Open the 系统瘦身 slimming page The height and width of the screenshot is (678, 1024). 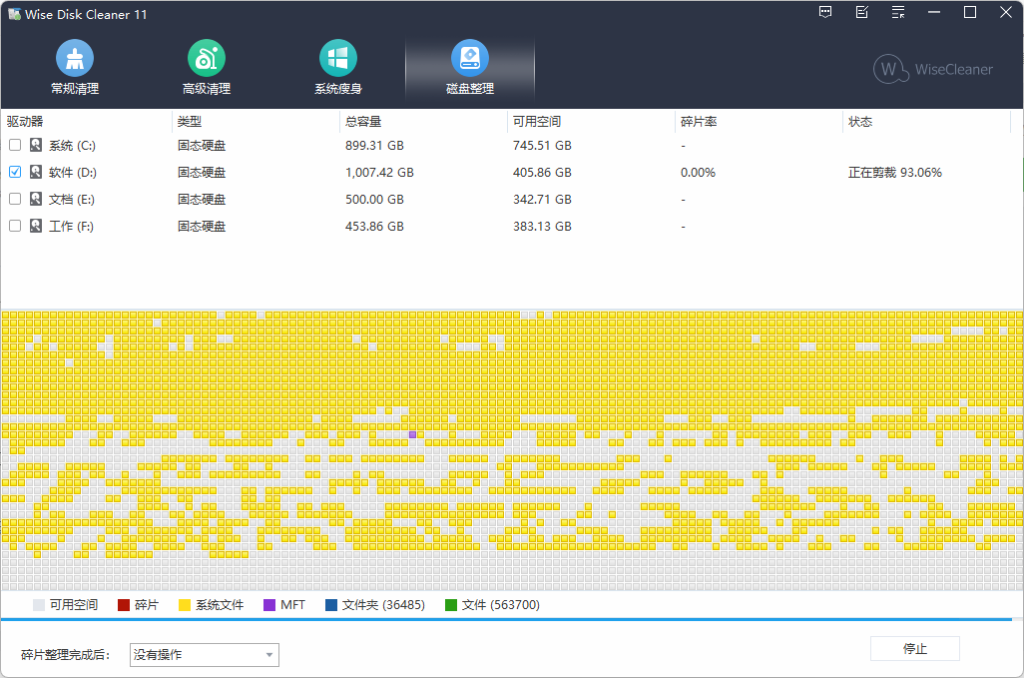point(338,69)
